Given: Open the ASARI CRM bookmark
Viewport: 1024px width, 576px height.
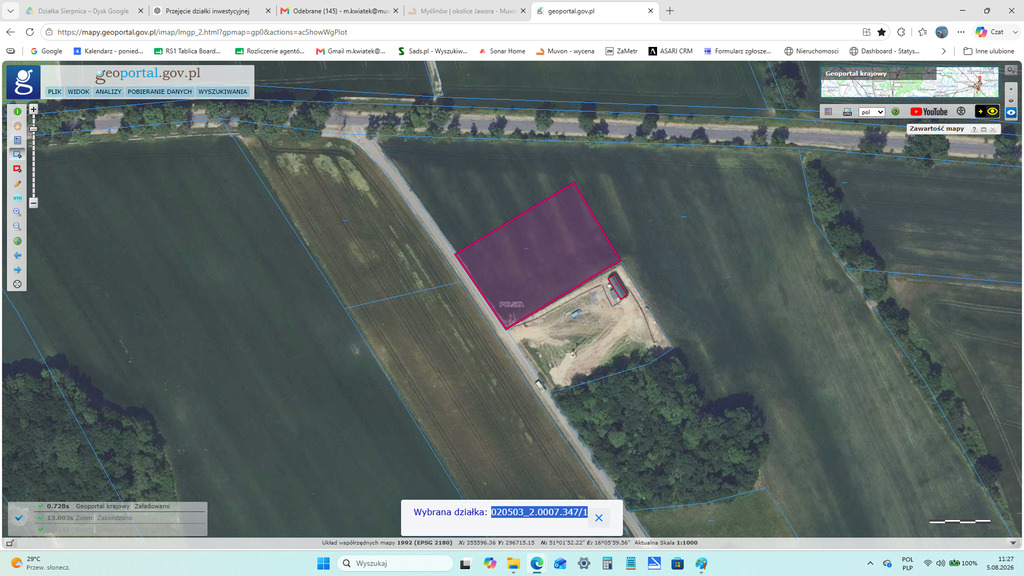Looking at the screenshot, I should [670, 51].
